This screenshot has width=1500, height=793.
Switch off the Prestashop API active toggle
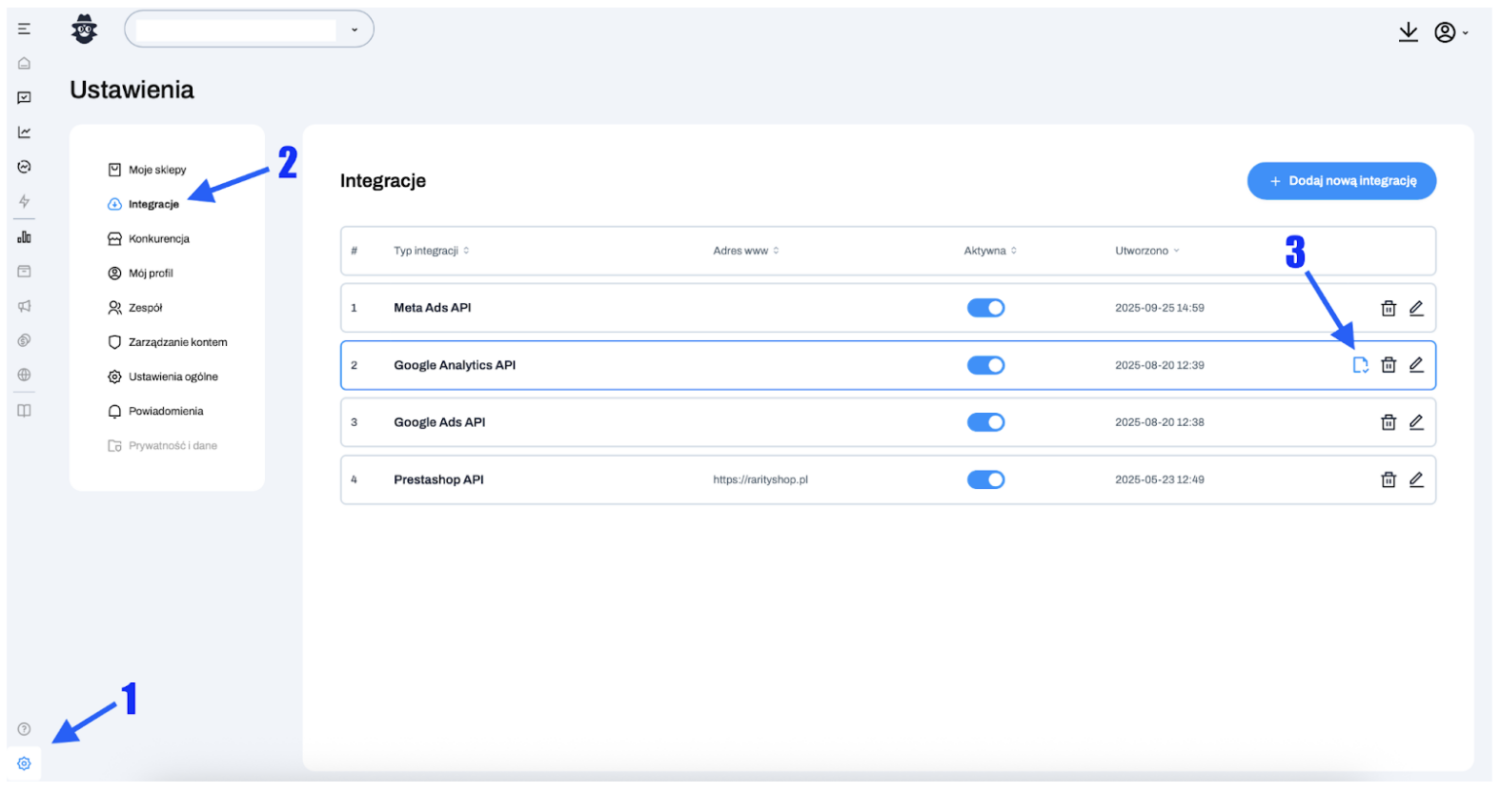click(x=985, y=480)
